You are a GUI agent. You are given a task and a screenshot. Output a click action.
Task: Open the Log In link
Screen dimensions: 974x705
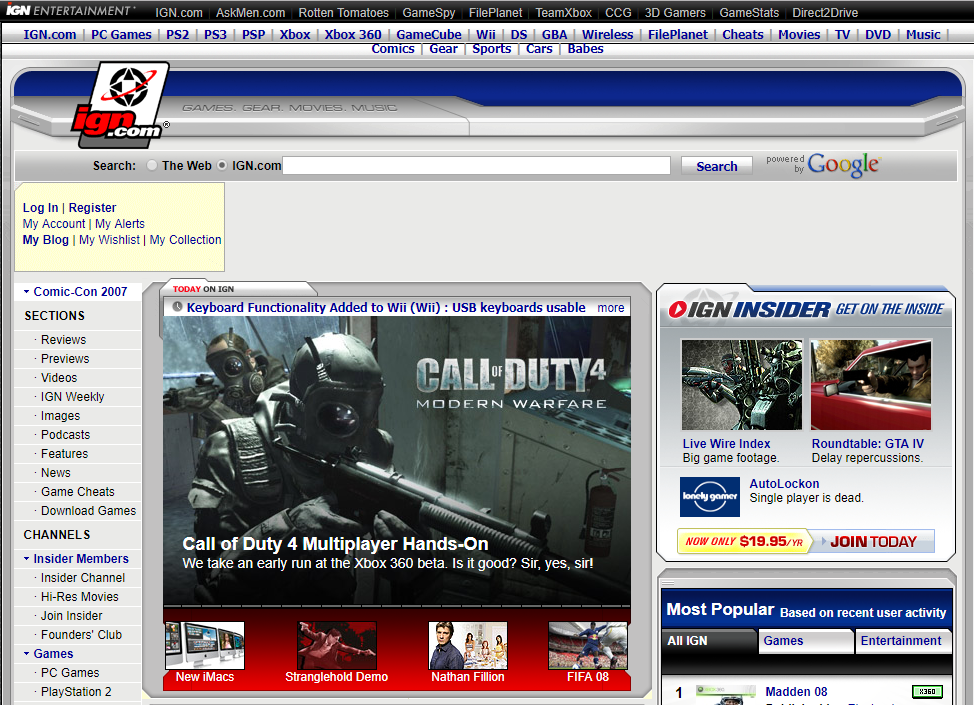pyautogui.click(x=40, y=208)
